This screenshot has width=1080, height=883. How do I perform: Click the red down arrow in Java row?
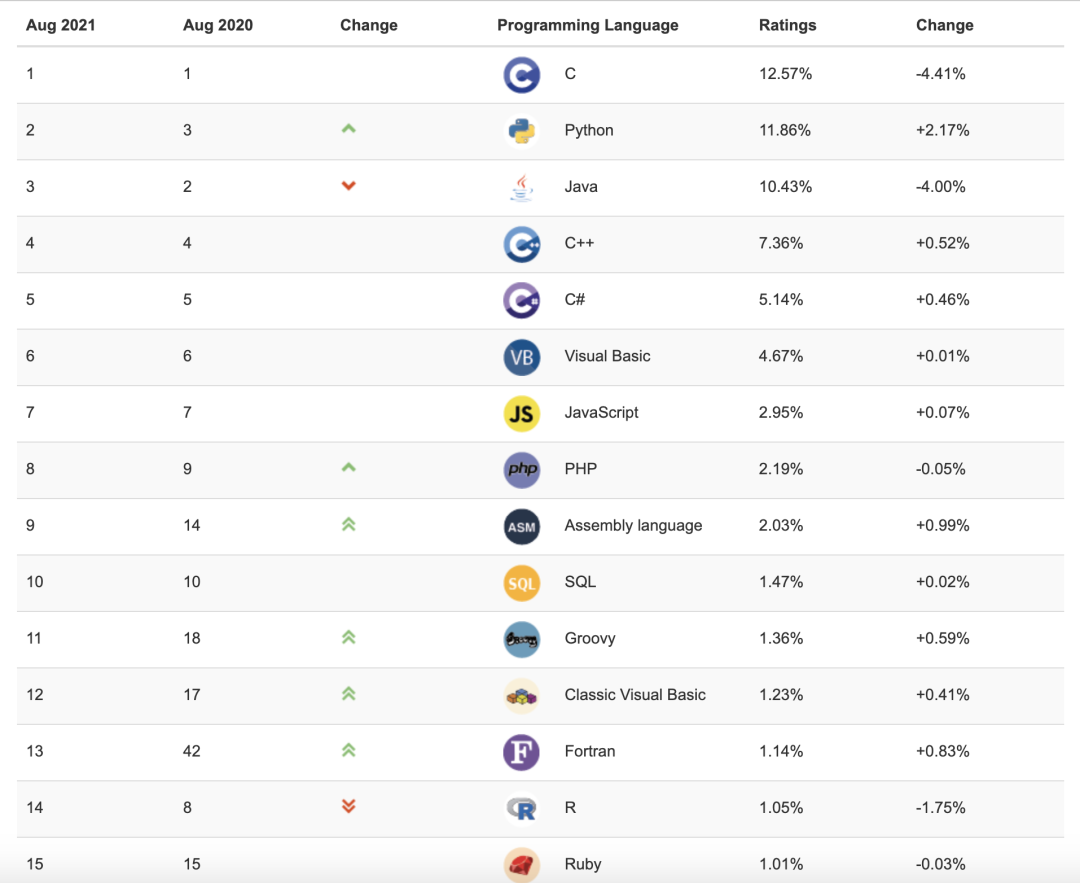(x=349, y=186)
